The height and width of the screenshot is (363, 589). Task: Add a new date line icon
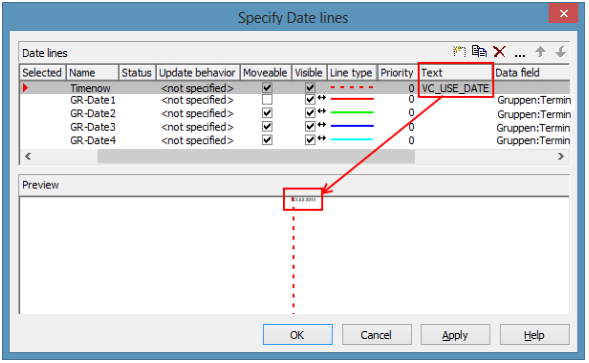click(x=459, y=51)
